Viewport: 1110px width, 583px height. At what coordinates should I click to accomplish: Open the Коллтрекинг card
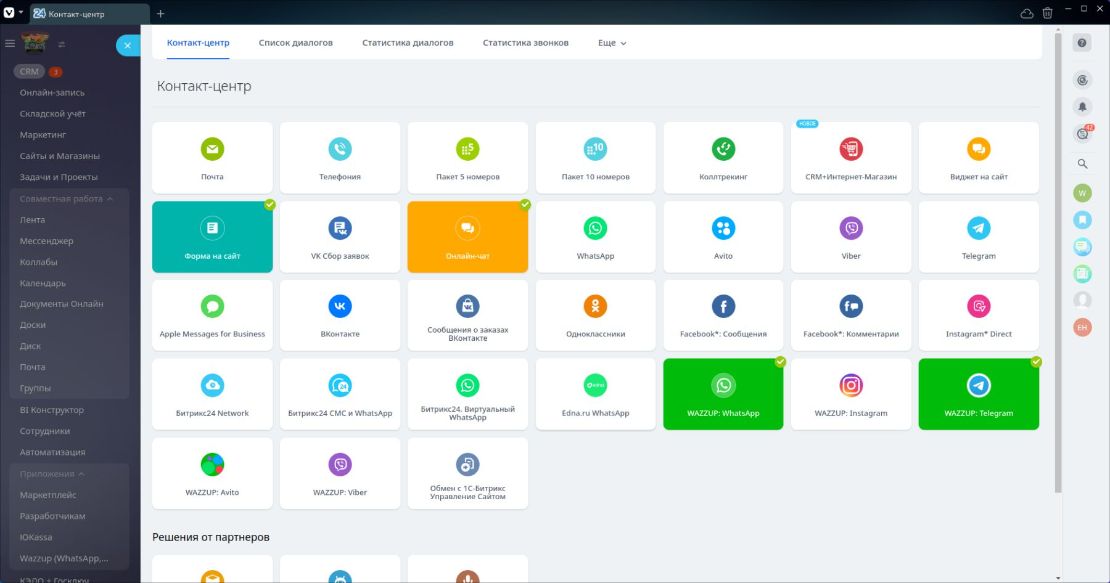pyautogui.click(x=723, y=157)
